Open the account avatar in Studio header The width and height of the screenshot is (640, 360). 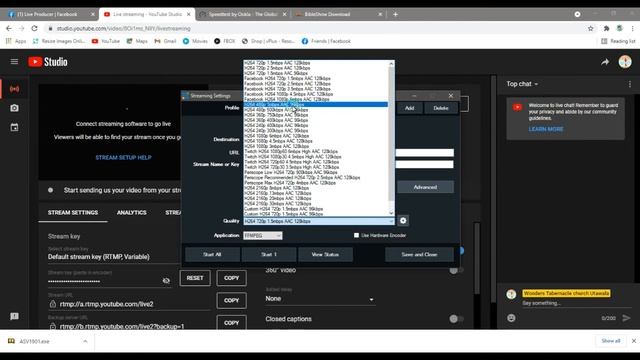[625, 62]
